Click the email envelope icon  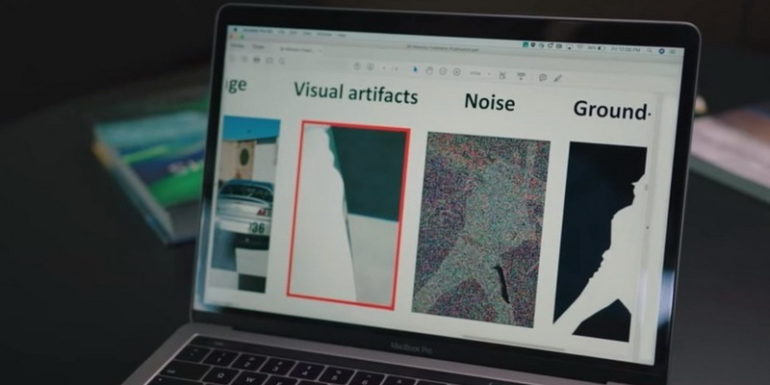tap(269, 60)
